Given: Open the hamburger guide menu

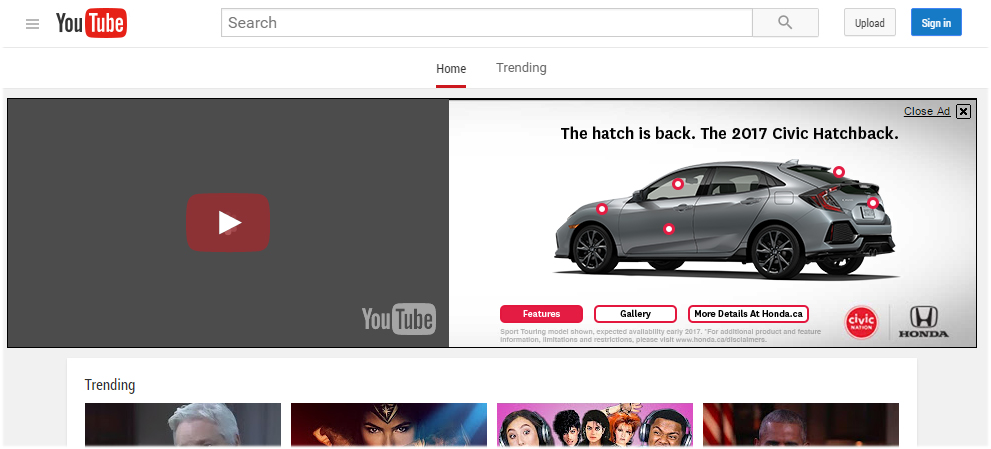Looking at the screenshot, I should pos(32,24).
